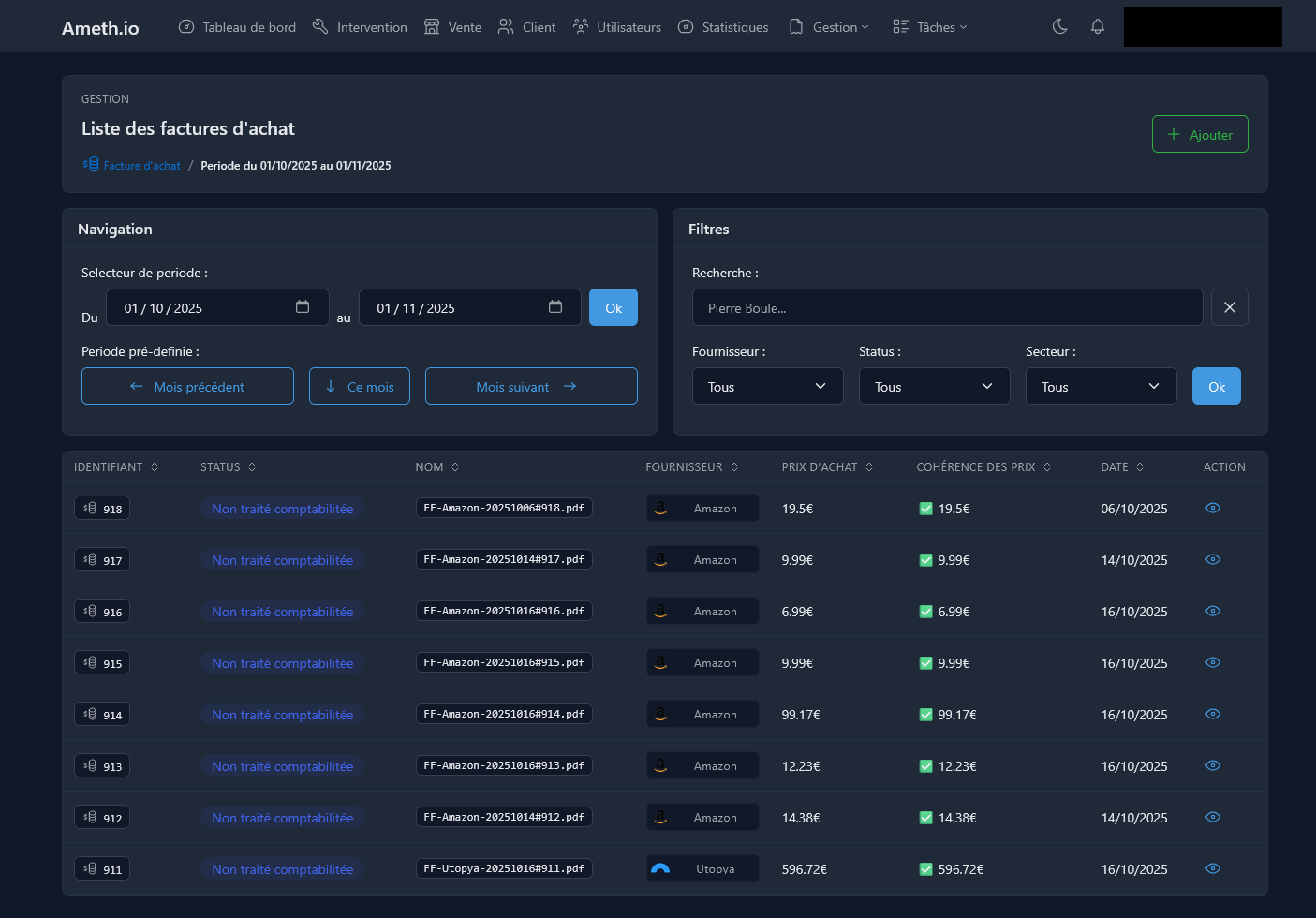Toggle price coherence checkbox for 596.72€ row
Image resolution: width=1316 pixels, height=918 pixels.
pyautogui.click(x=925, y=869)
